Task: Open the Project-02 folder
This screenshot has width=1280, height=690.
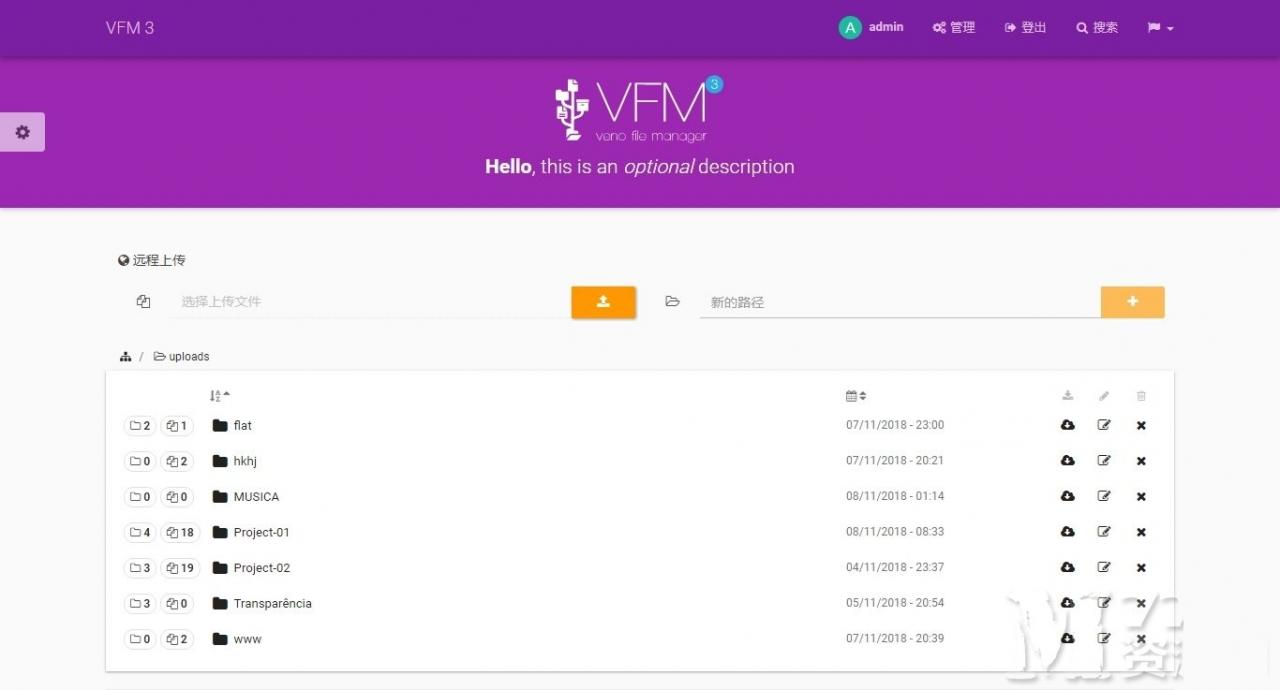Action: coord(251,568)
